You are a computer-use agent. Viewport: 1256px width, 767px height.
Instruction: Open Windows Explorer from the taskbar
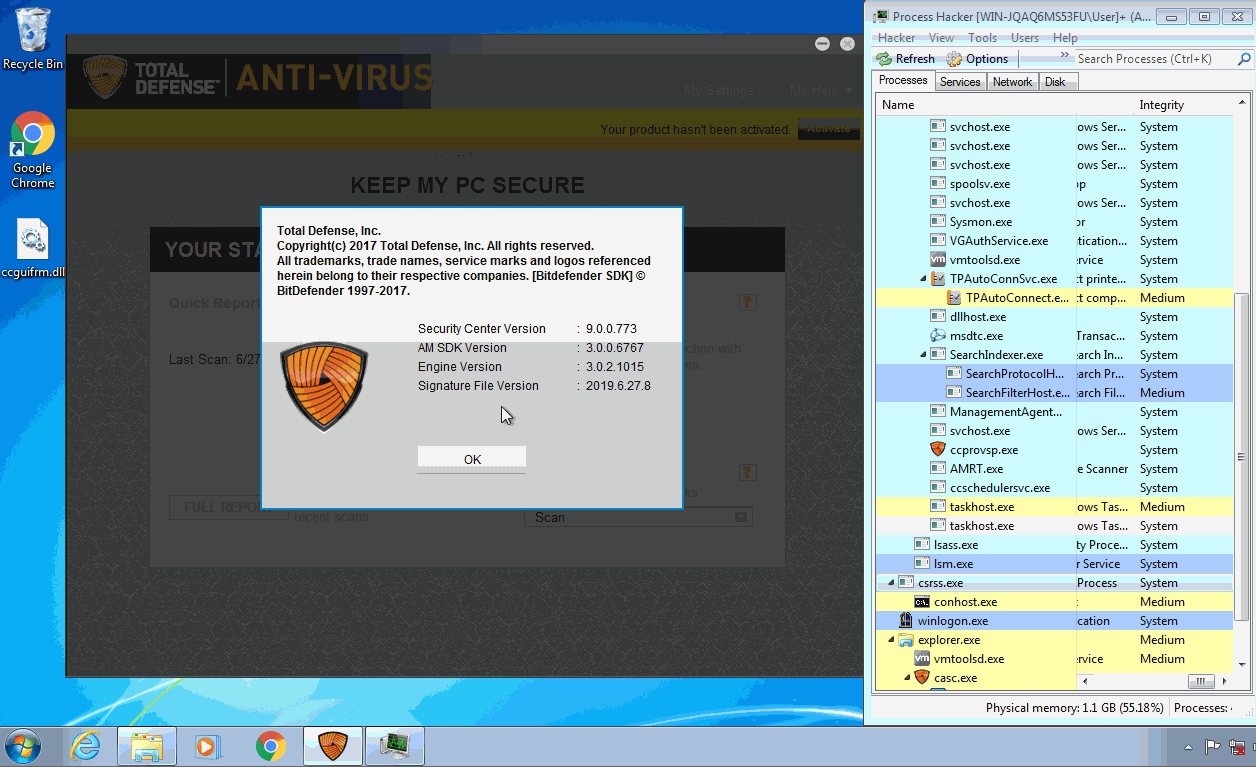pos(147,746)
